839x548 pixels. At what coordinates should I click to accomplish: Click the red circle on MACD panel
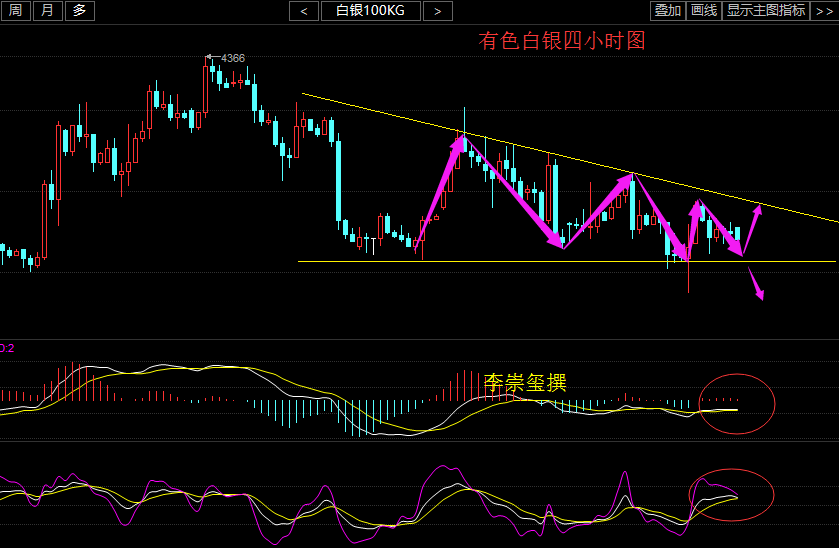click(x=737, y=404)
